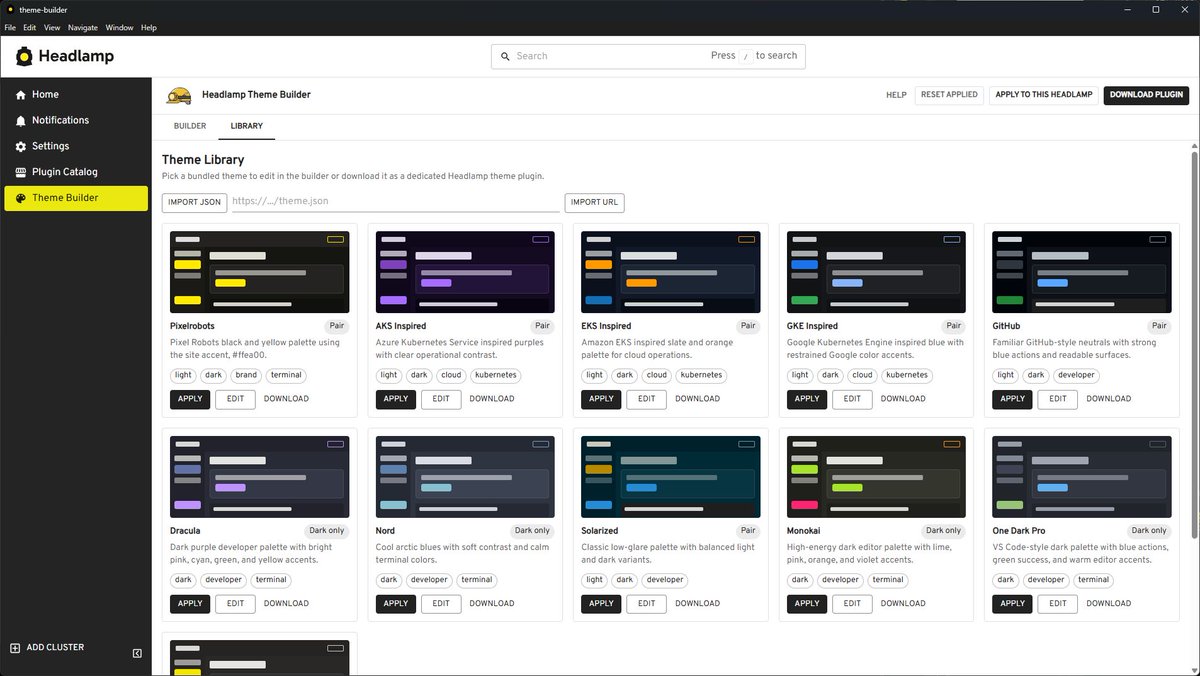Click the Solarized teal preview thumbnail
The image size is (1200, 676).
click(x=671, y=477)
